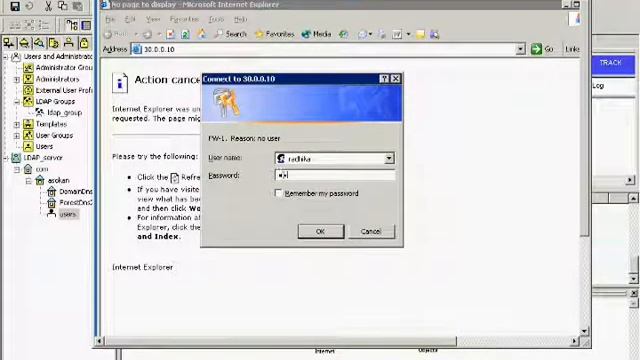Viewport: 640px width, 360px height.
Task: Expand the Administrators tree node
Action: pyautogui.click(x=17, y=80)
